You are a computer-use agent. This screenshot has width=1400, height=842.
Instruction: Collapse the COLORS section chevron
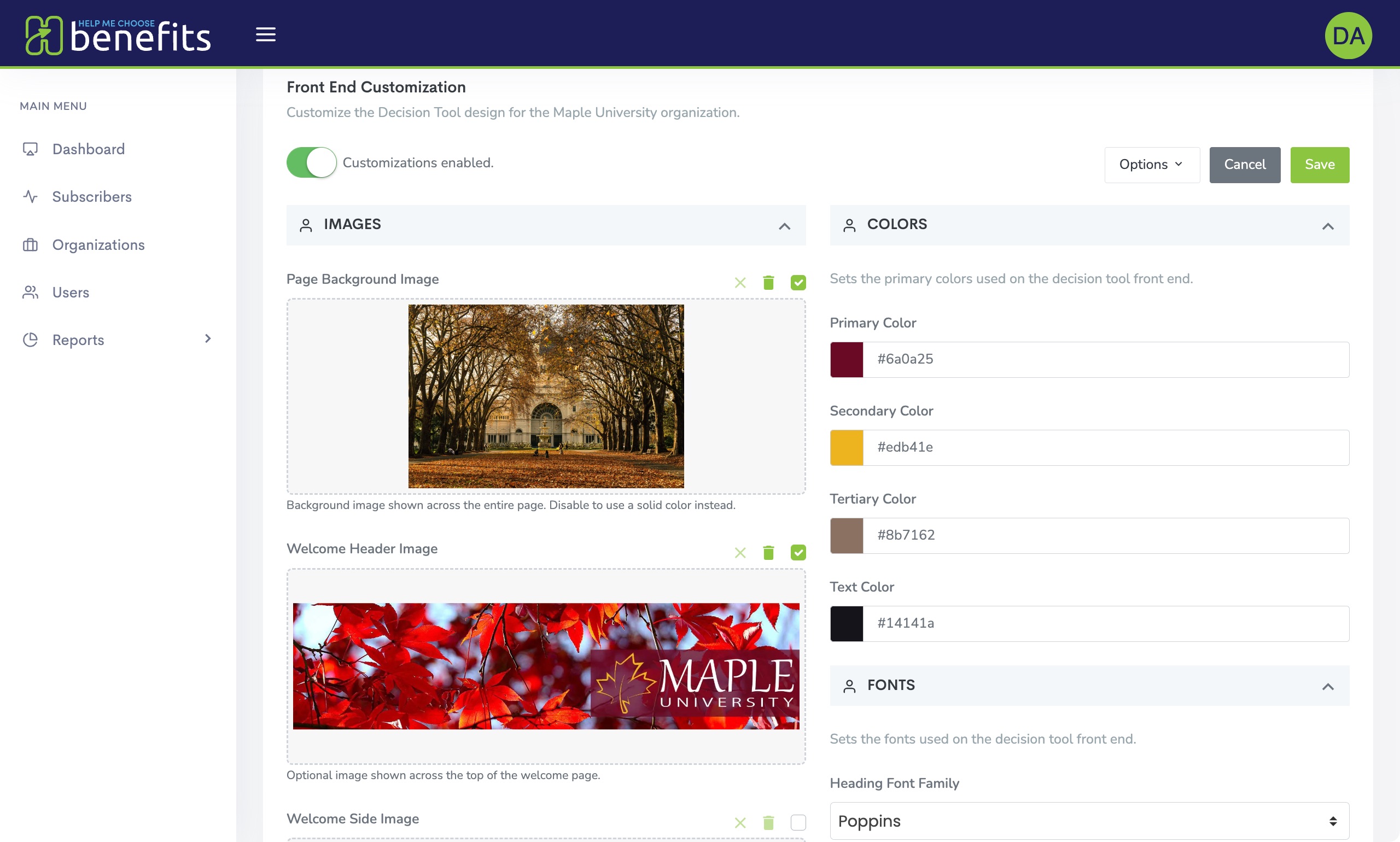pos(1327,226)
